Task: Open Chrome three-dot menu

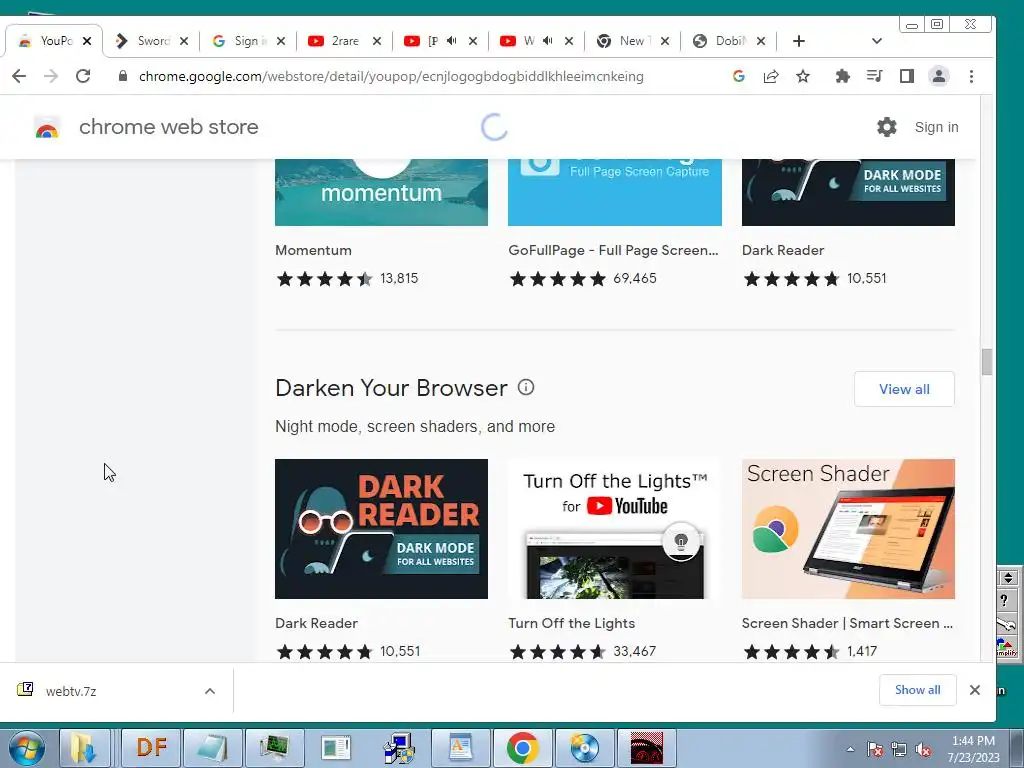Action: pos(971,76)
